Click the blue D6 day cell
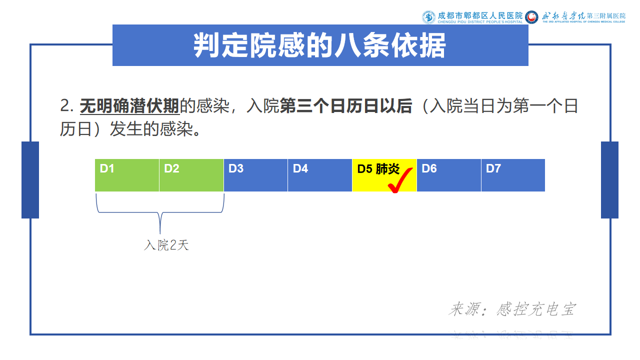640x360 pixels. click(x=449, y=175)
